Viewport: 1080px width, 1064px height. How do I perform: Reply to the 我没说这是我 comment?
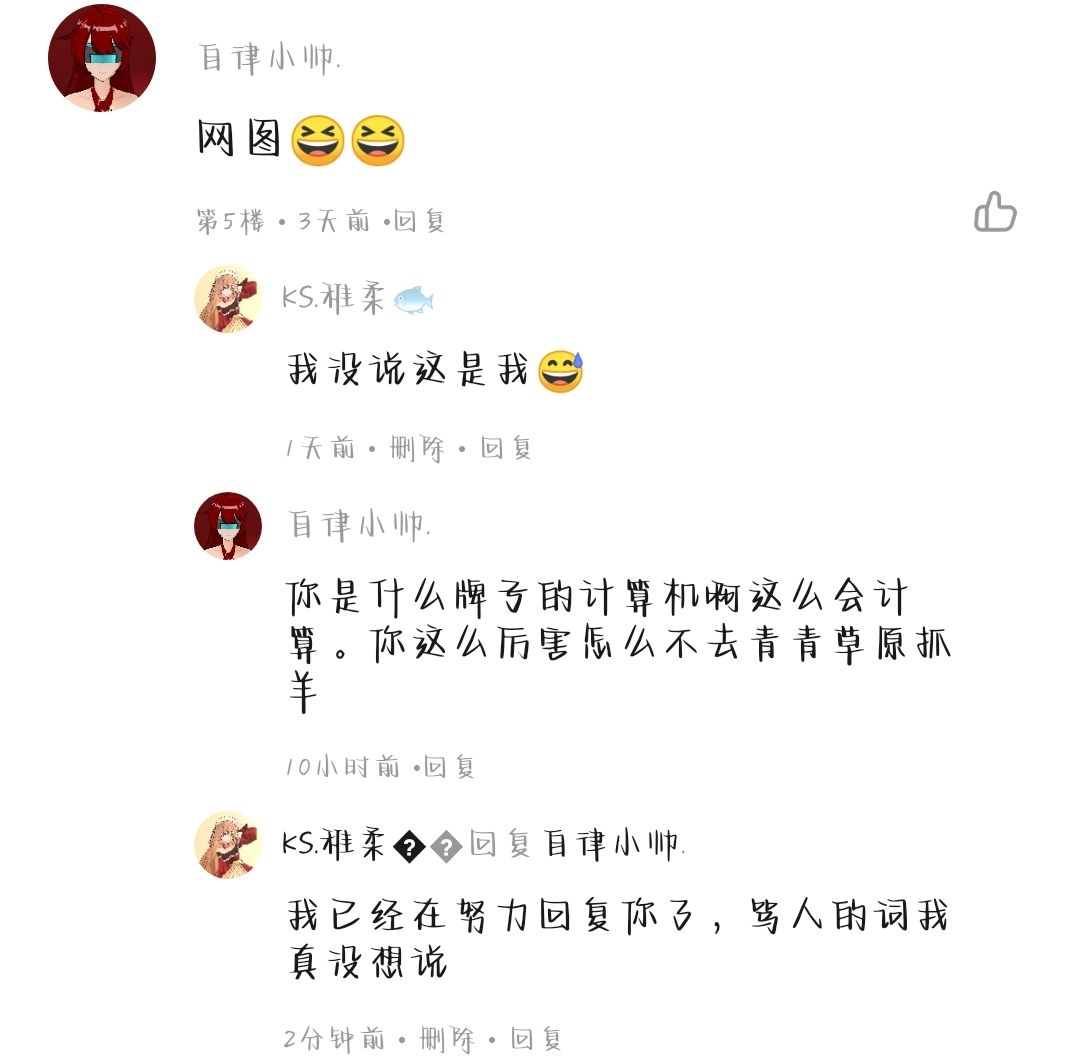tap(506, 448)
